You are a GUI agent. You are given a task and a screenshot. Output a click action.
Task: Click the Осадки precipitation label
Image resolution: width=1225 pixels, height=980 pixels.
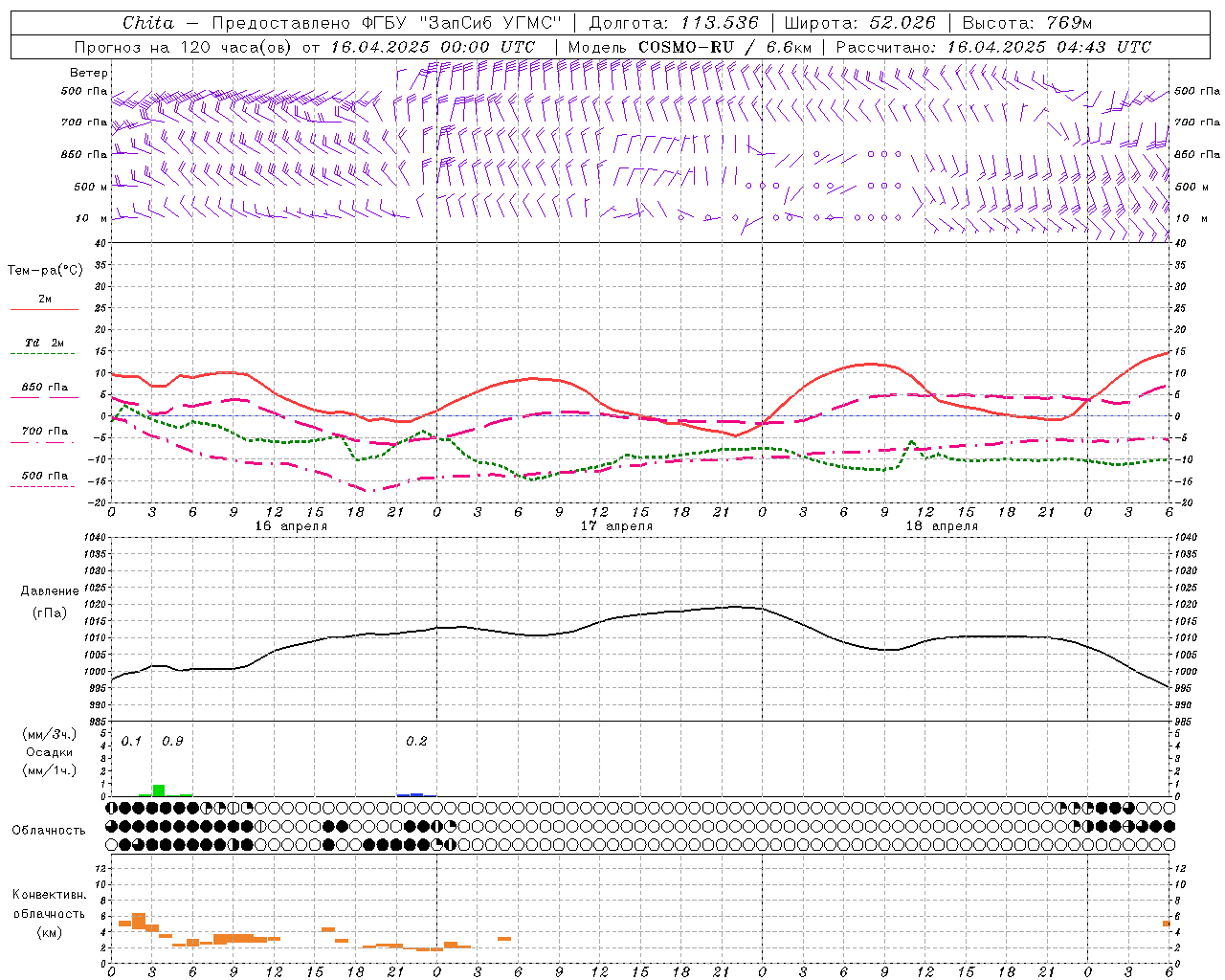coord(50,752)
